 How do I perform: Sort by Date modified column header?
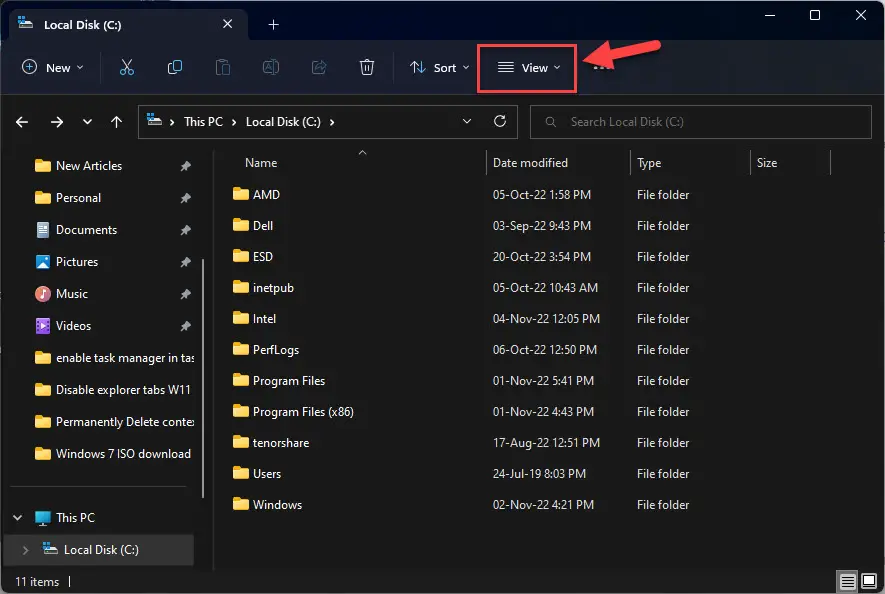[x=530, y=163]
